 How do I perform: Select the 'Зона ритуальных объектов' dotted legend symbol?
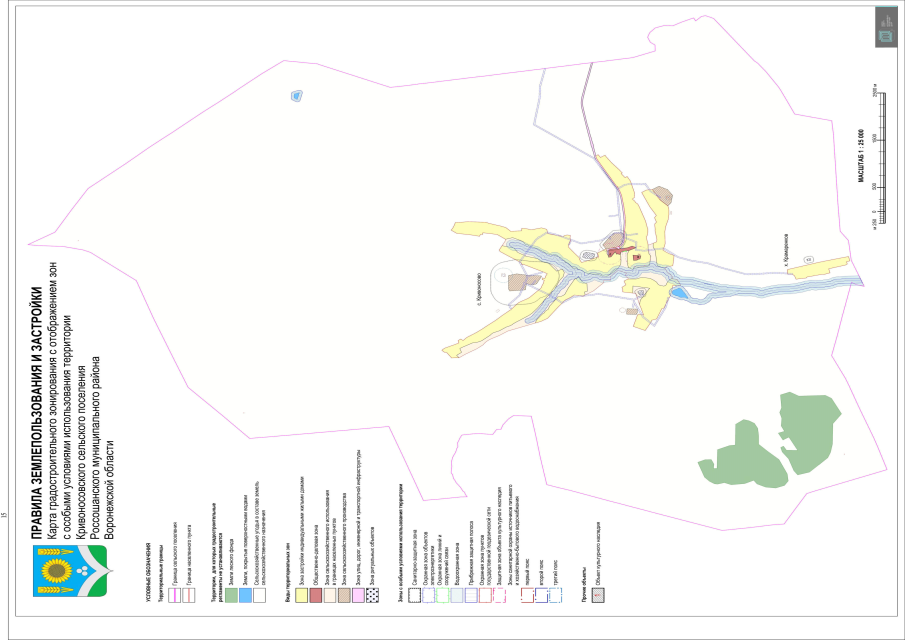click(x=372, y=595)
